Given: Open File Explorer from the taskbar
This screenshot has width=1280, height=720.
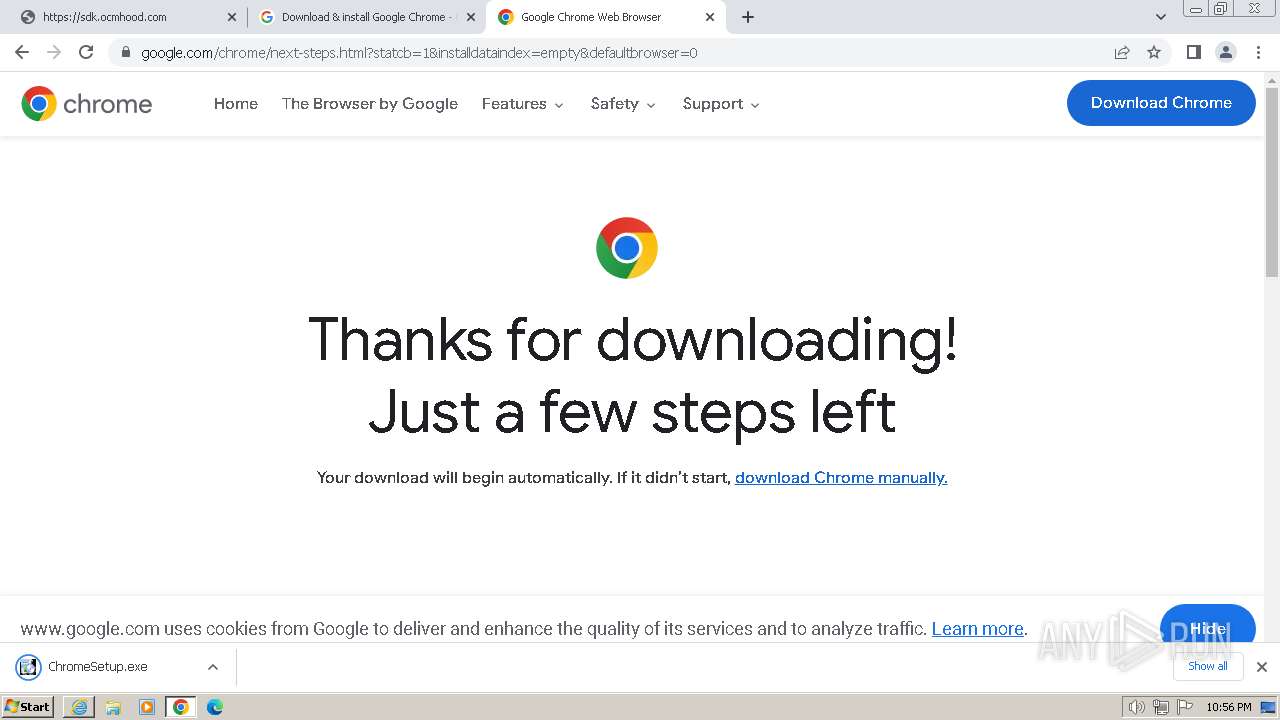Looking at the screenshot, I should point(113,707).
